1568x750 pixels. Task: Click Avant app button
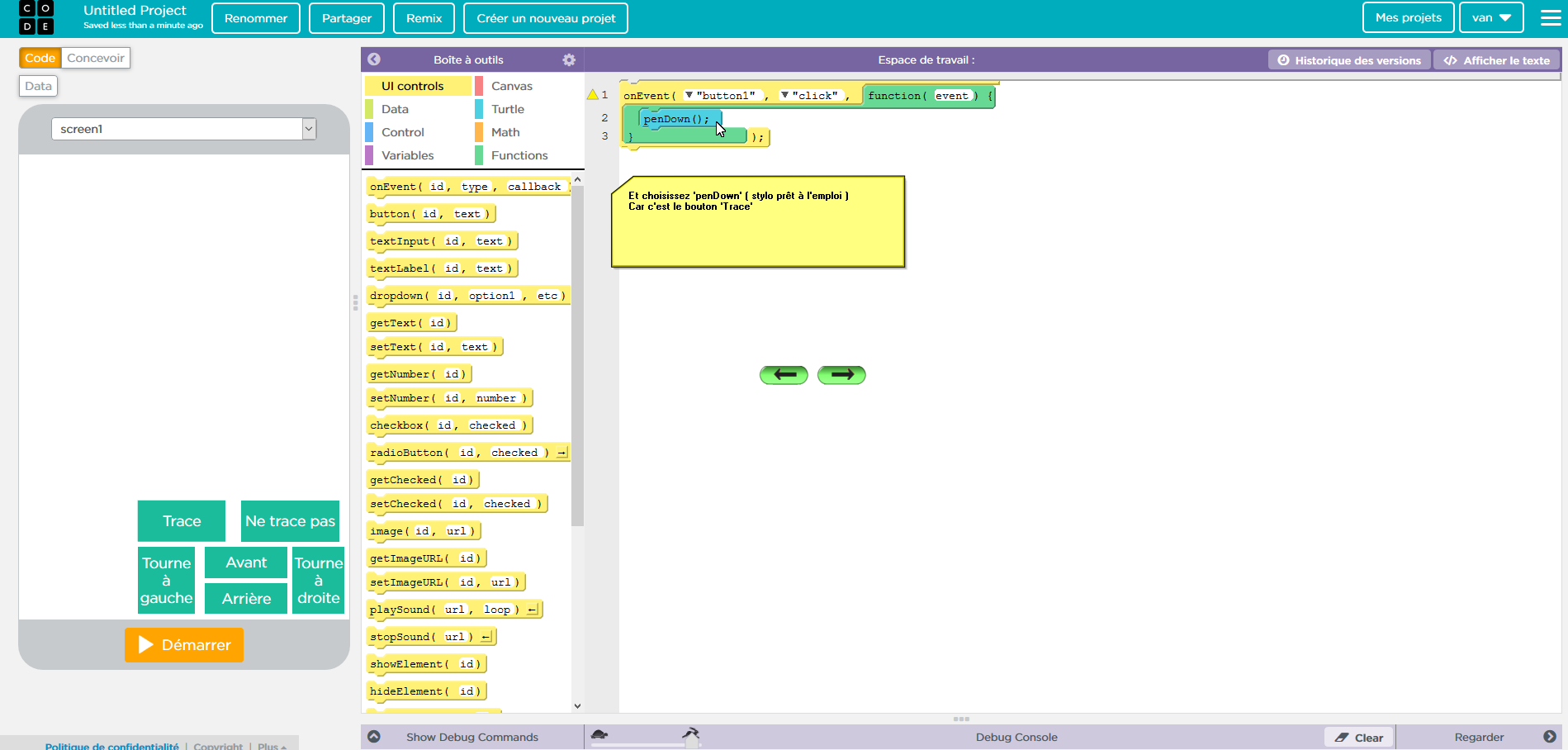pos(246,562)
